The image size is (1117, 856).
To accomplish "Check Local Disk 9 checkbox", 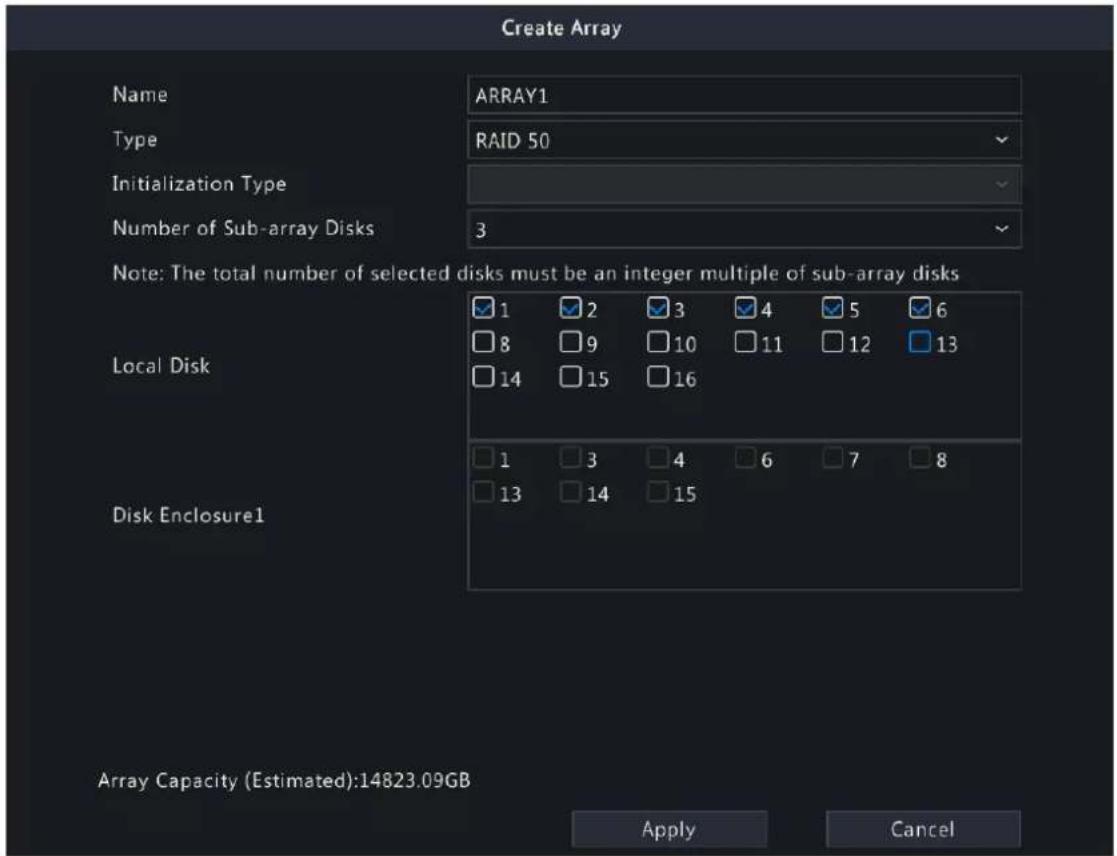I will (x=571, y=342).
